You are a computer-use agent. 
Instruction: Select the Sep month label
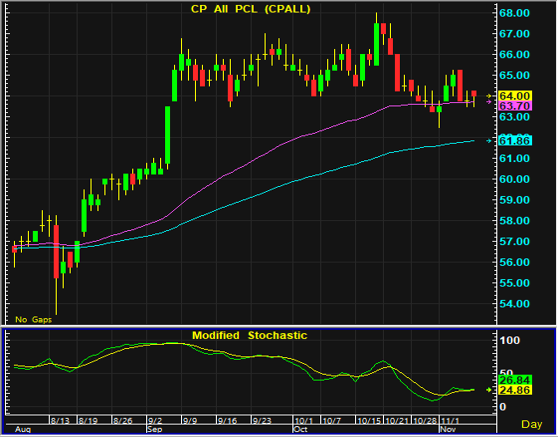tap(154, 429)
